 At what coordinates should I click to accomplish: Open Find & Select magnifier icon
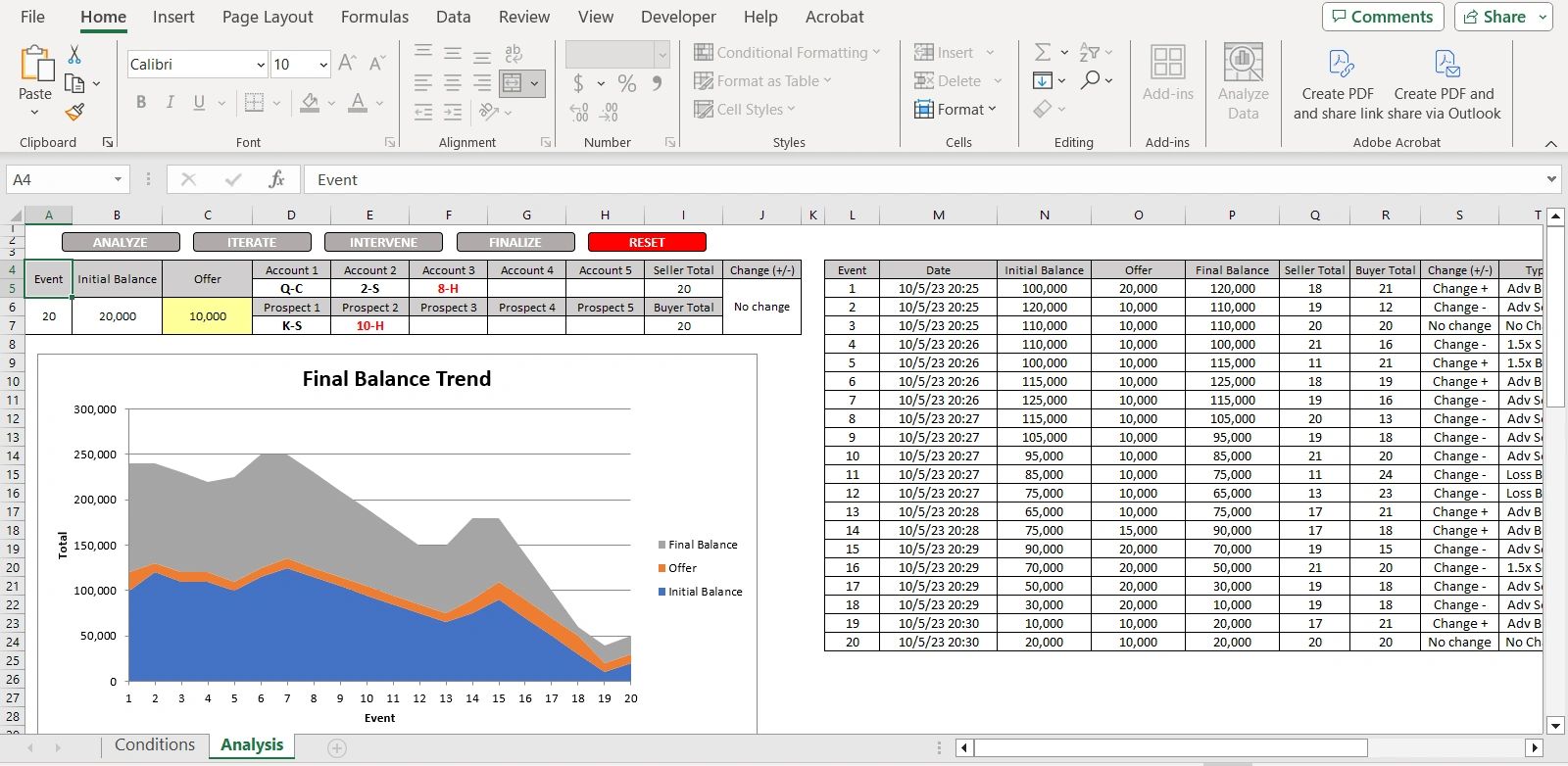pos(1090,80)
